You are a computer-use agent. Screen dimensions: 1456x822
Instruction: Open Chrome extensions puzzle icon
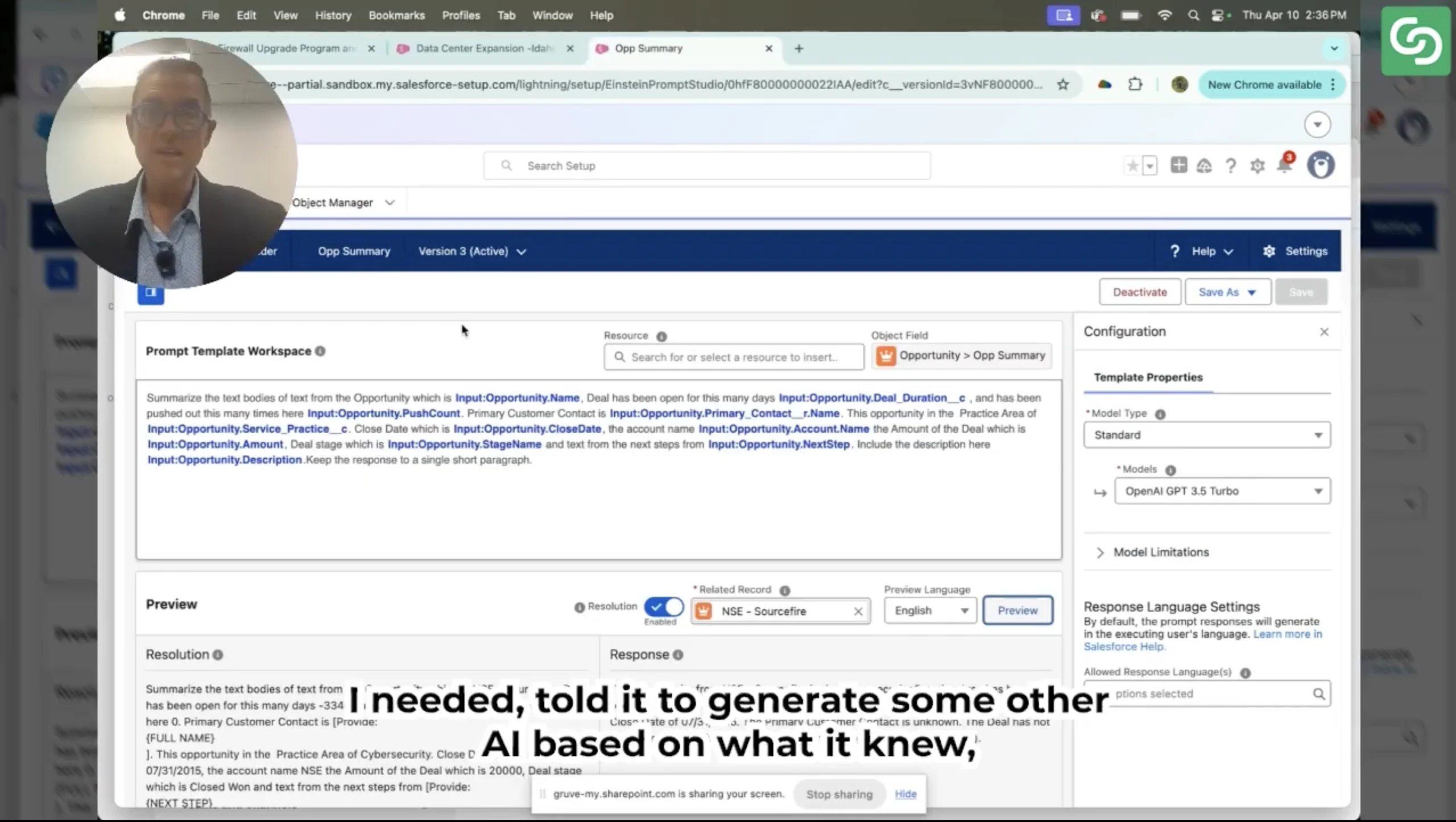pos(1135,85)
